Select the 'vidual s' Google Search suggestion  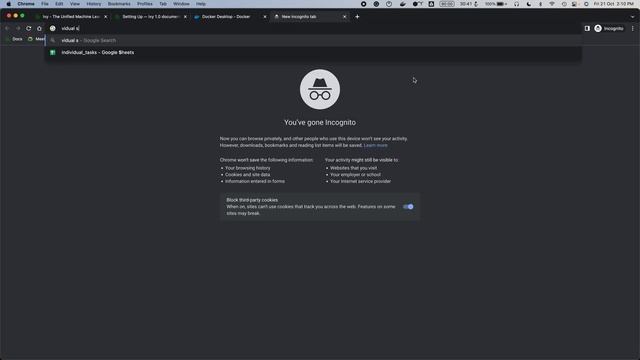[x=313, y=40]
